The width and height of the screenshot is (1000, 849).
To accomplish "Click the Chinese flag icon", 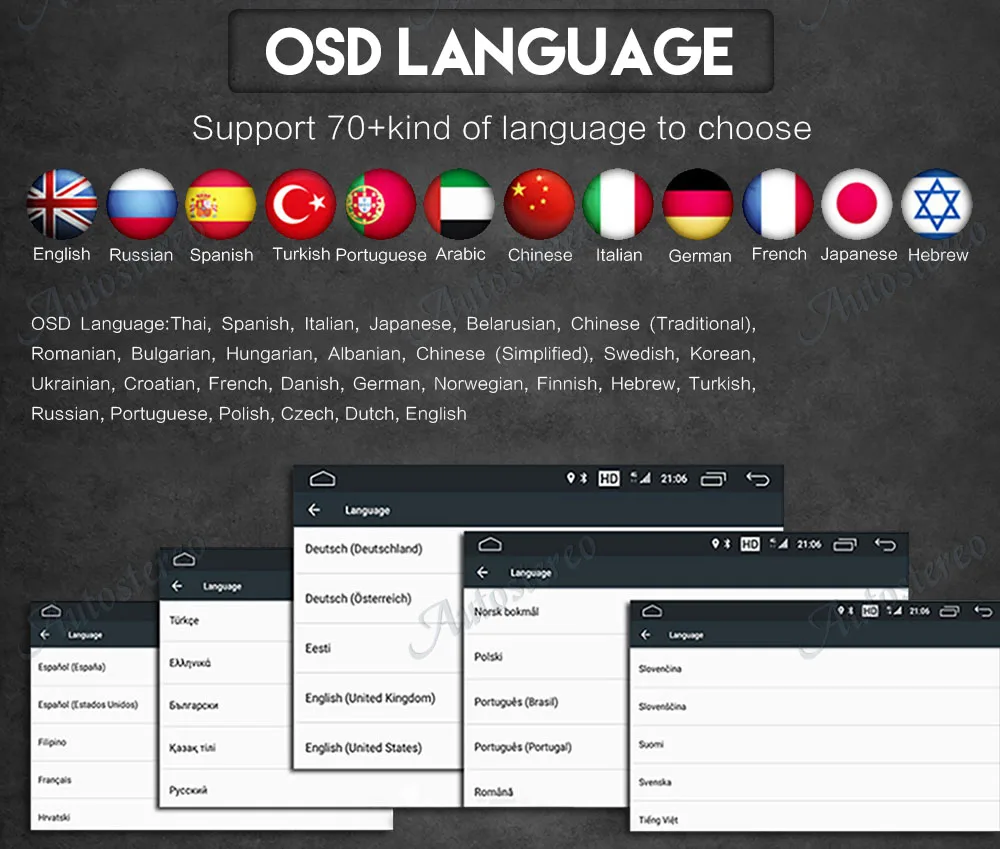I will (x=539, y=204).
